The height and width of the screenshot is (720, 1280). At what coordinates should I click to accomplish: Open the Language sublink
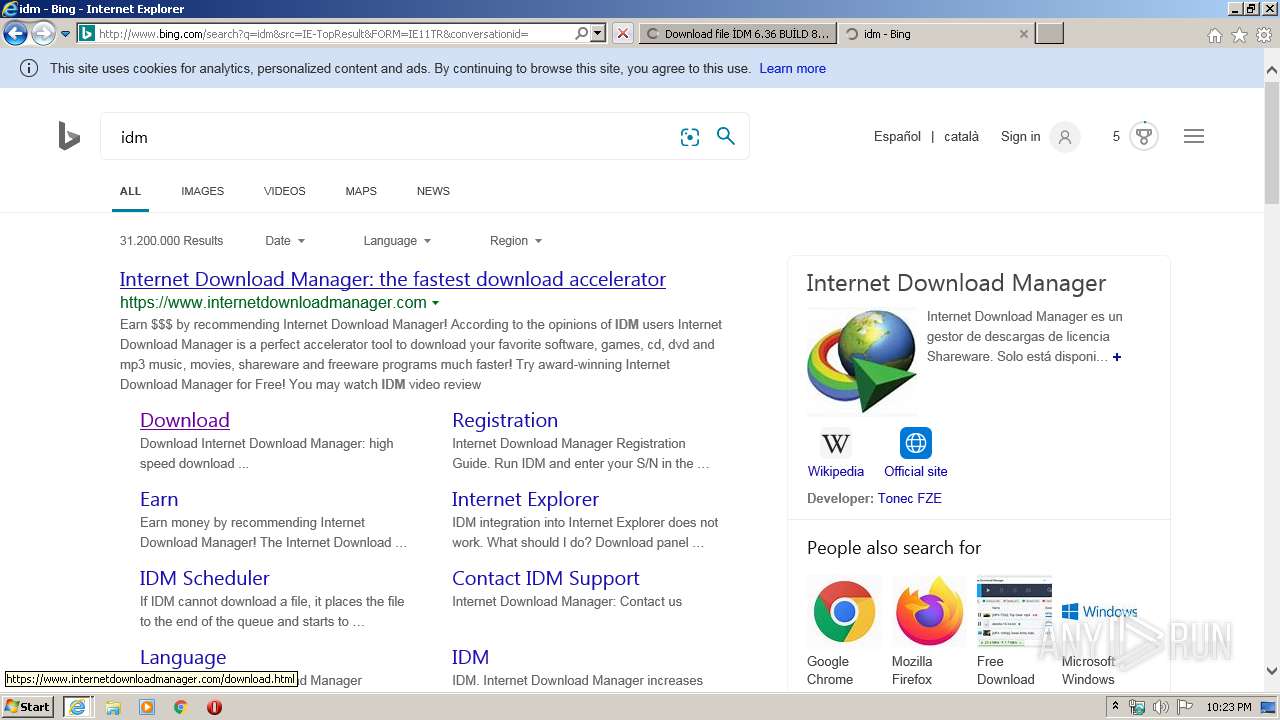(183, 657)
